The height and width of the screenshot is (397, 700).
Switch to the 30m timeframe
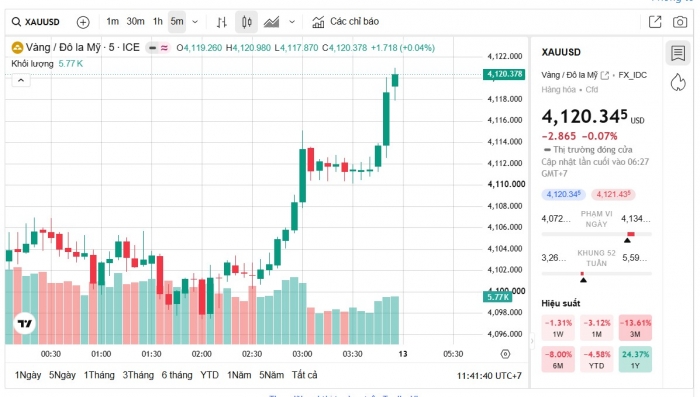point(135,21)
